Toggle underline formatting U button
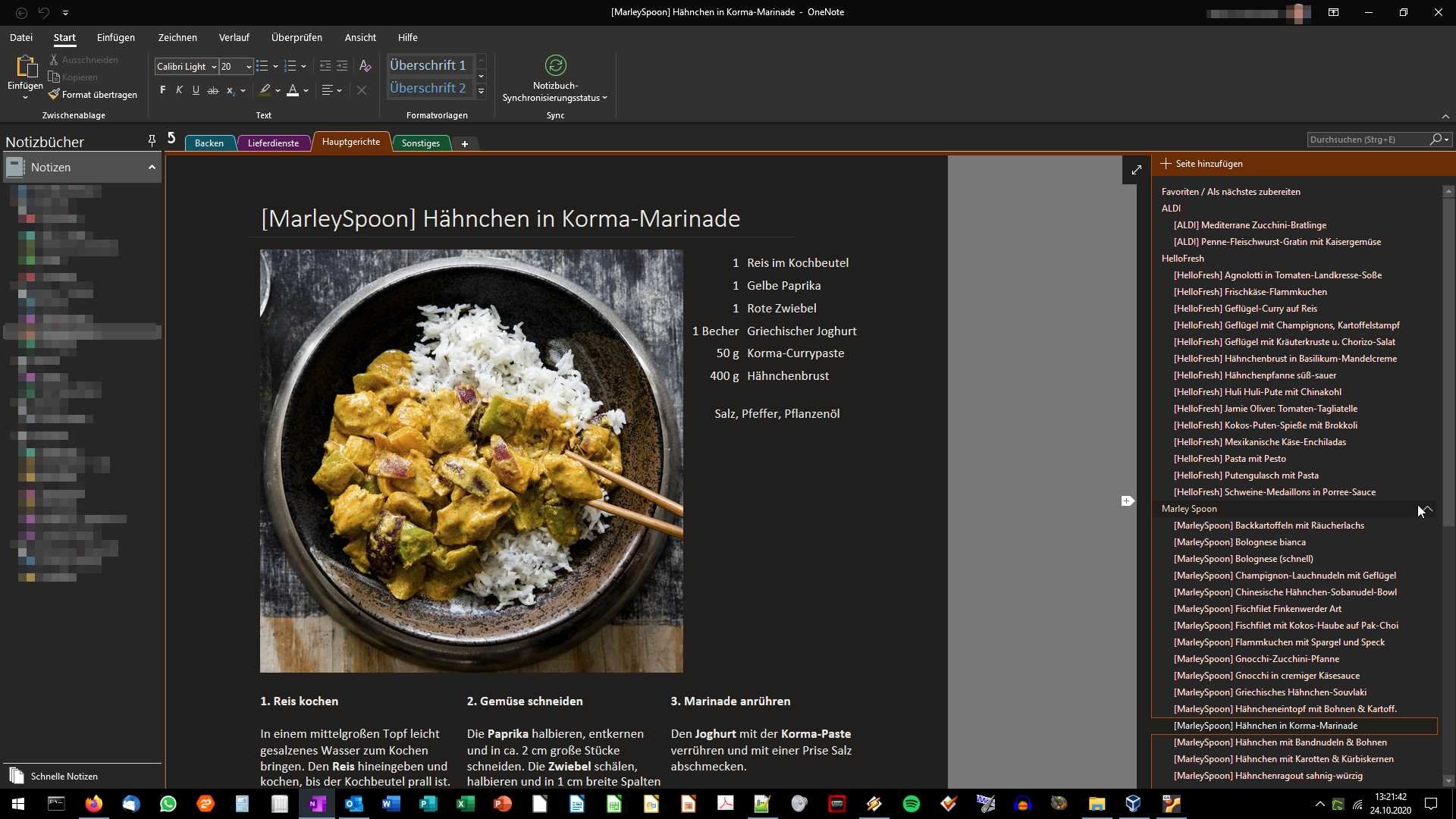1456x819 pixels. [x=196, y=90]
